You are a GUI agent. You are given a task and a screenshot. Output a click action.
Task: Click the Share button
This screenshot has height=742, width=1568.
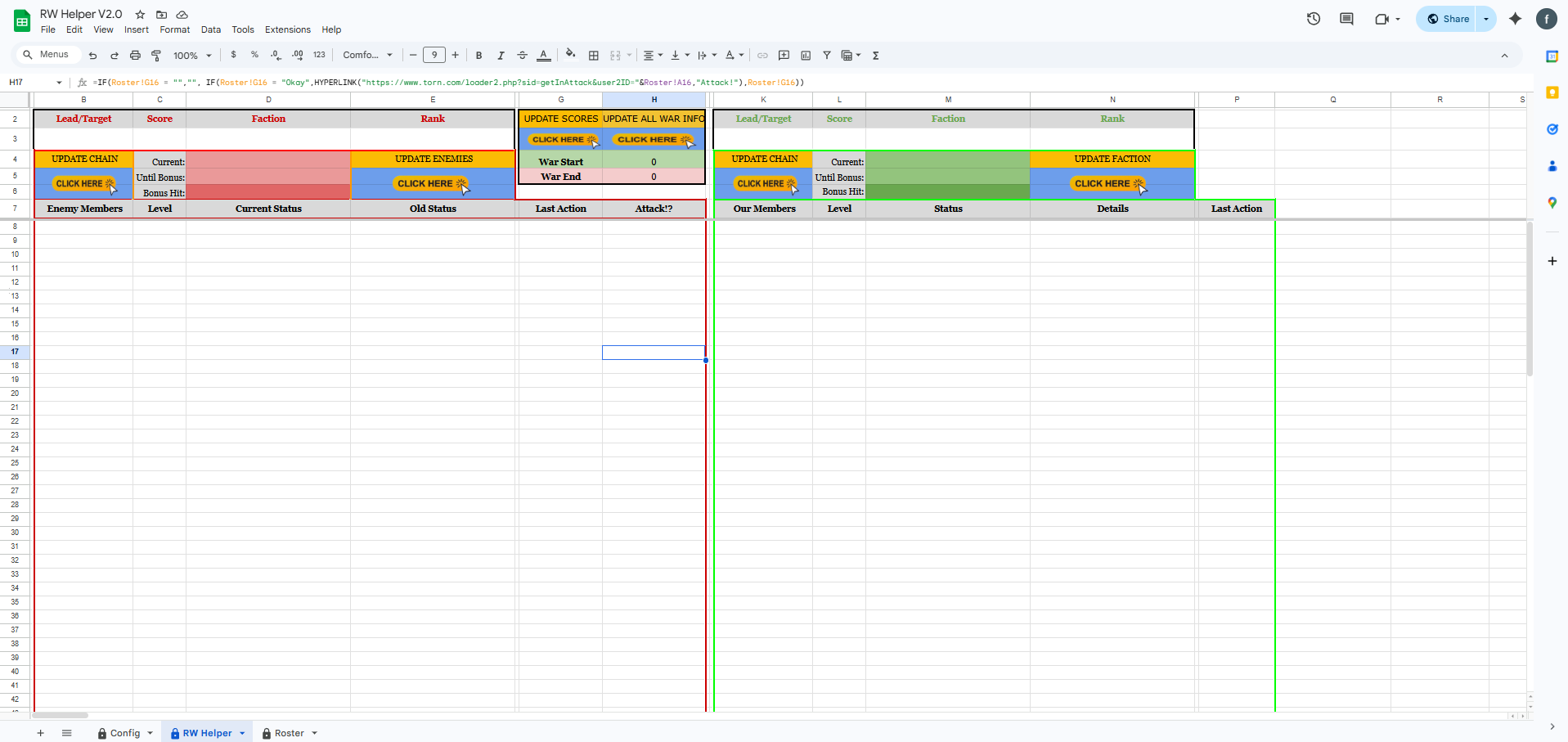[1447, 19]
